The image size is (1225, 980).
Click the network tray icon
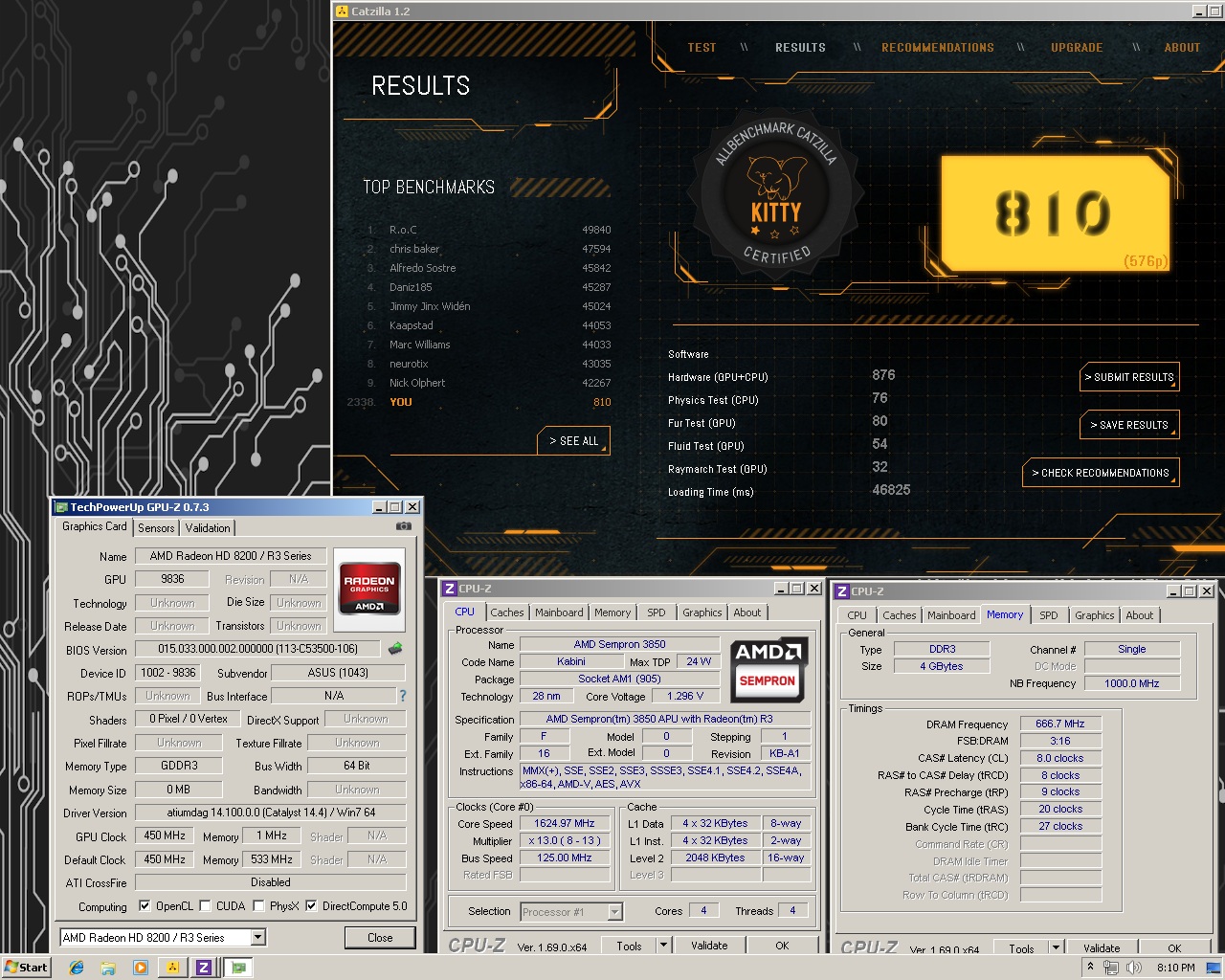click(x=1110, y=968)
